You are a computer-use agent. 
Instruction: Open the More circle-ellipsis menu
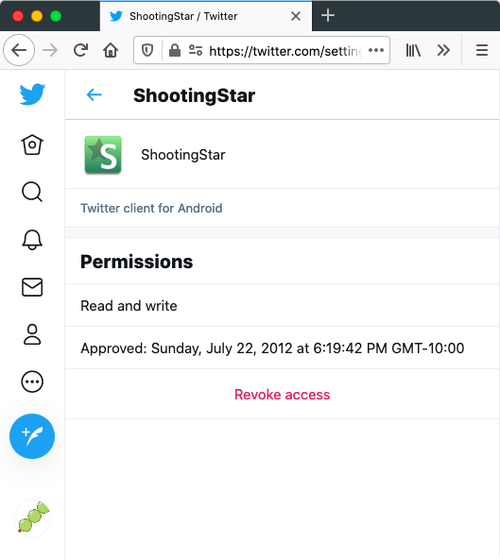[x=32, y=382]
